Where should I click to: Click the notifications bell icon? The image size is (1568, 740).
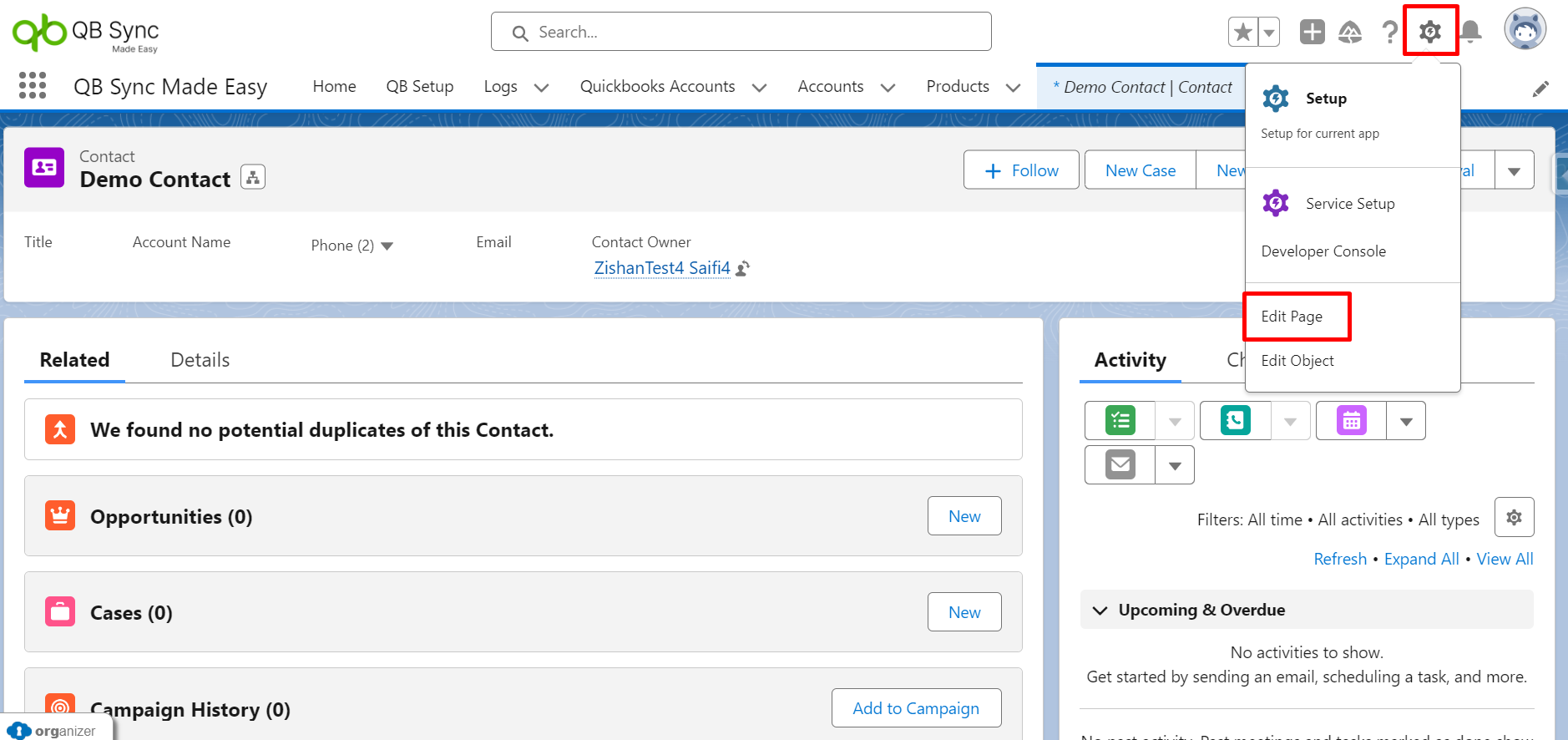[x=1471, y=32]
